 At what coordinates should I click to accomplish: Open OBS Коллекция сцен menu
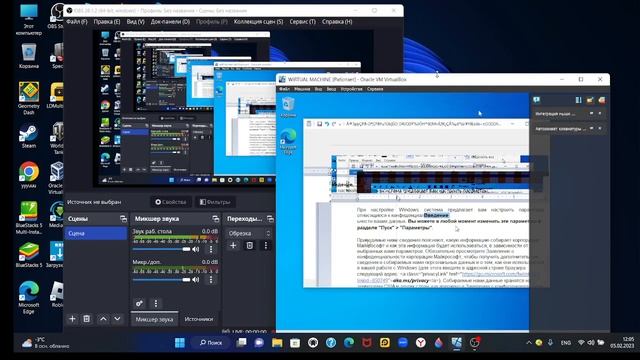[258, 22]
